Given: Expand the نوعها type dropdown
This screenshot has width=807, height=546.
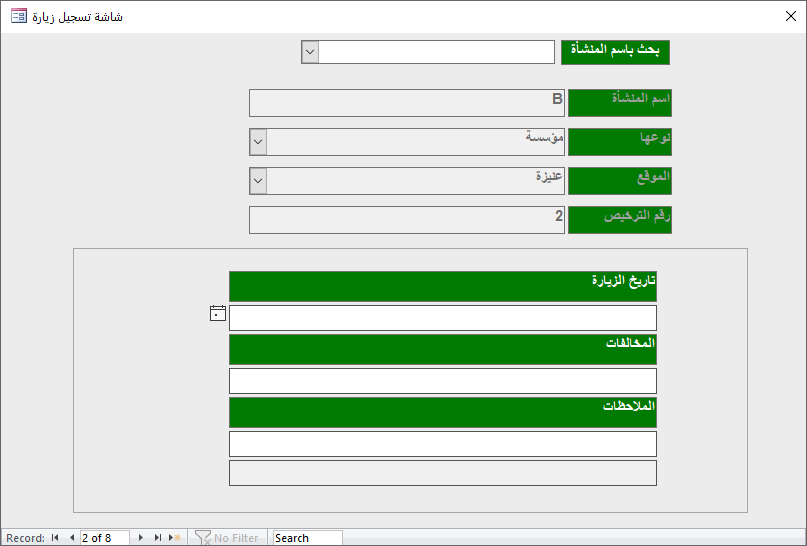Looking at the screenshot, I should click(x=258, y=142).
